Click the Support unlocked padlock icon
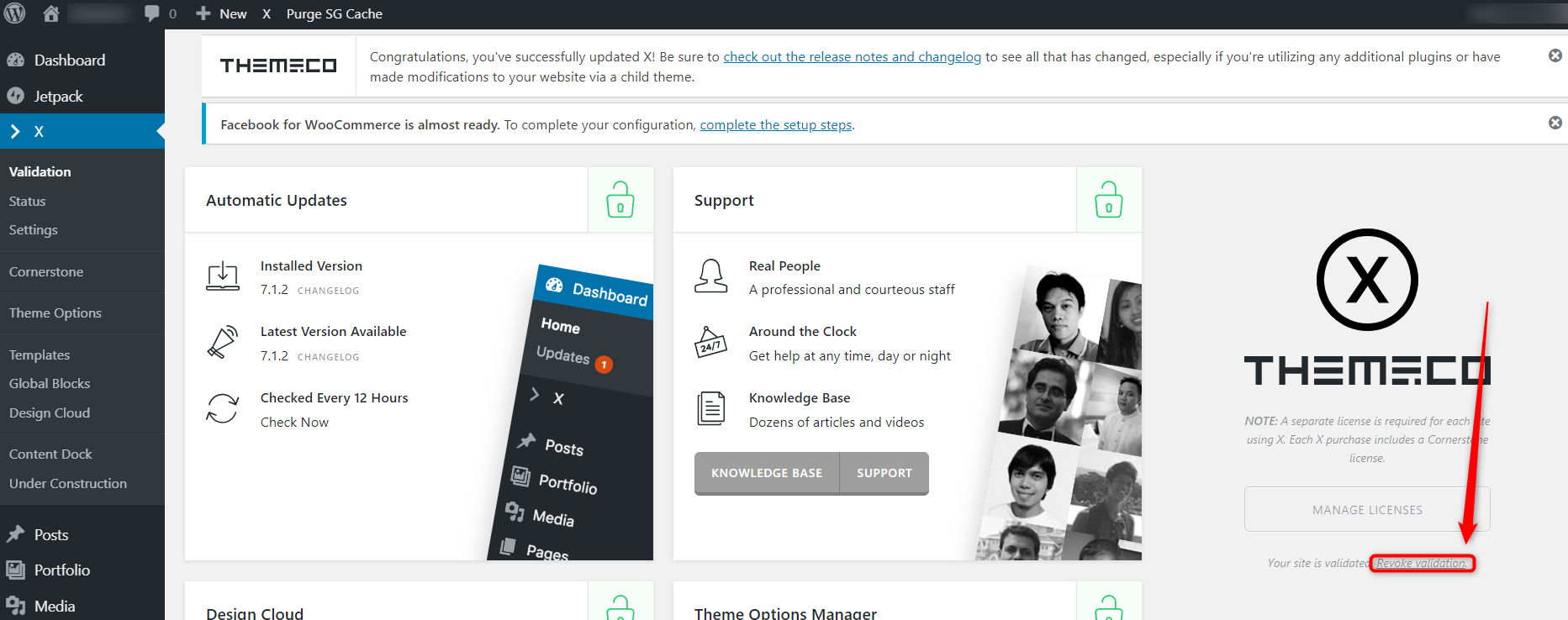Screen dimensions: 1568x620 click(1108, 200)
